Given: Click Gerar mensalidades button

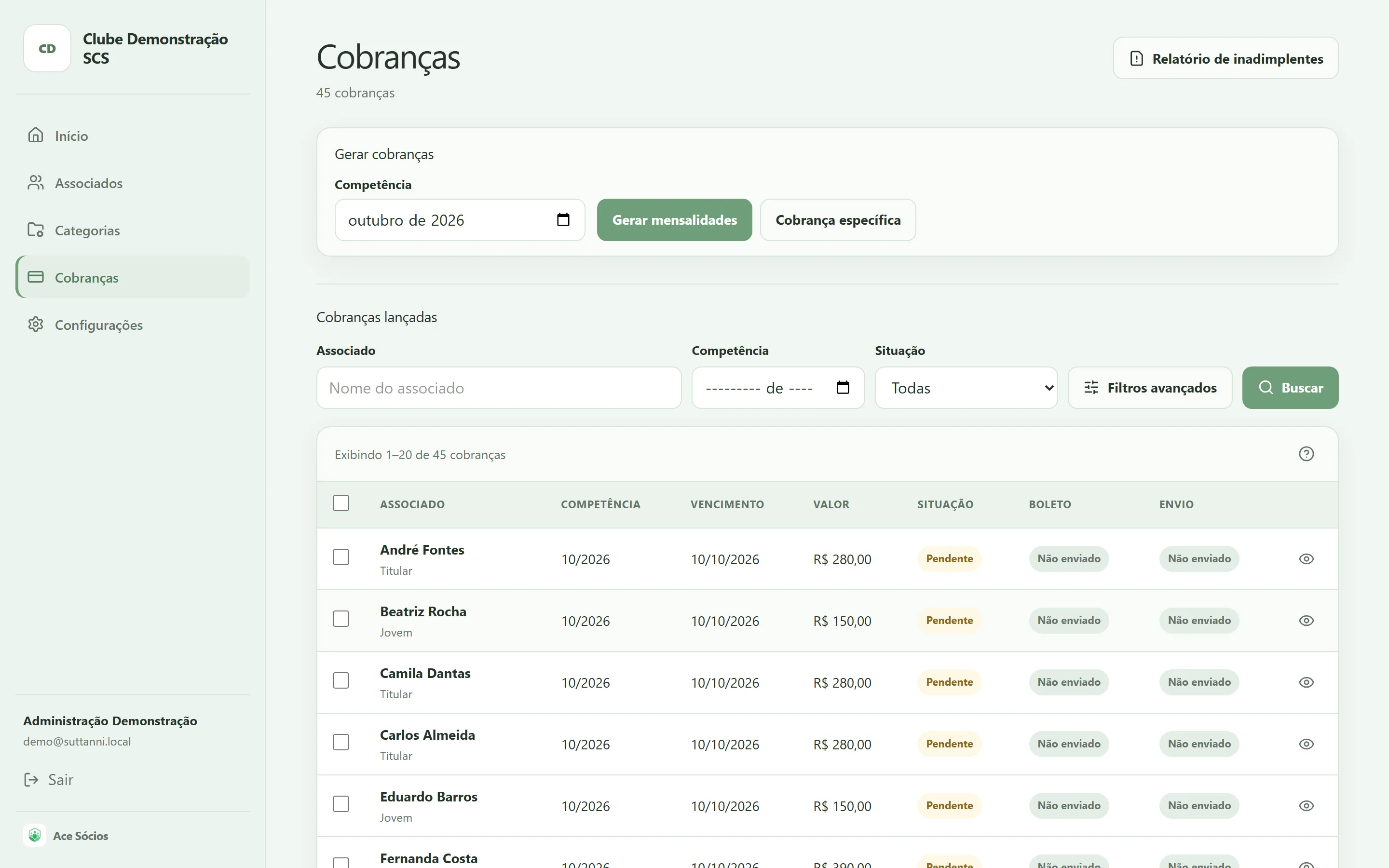Looking at the screenshot, I should coord(674,220).
